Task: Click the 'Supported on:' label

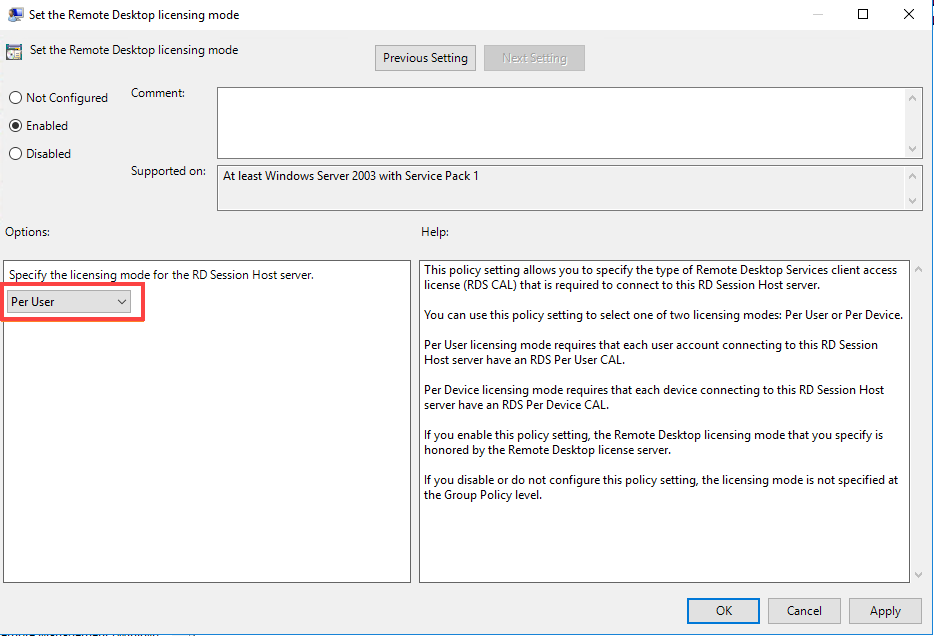Action: (168, 171)
